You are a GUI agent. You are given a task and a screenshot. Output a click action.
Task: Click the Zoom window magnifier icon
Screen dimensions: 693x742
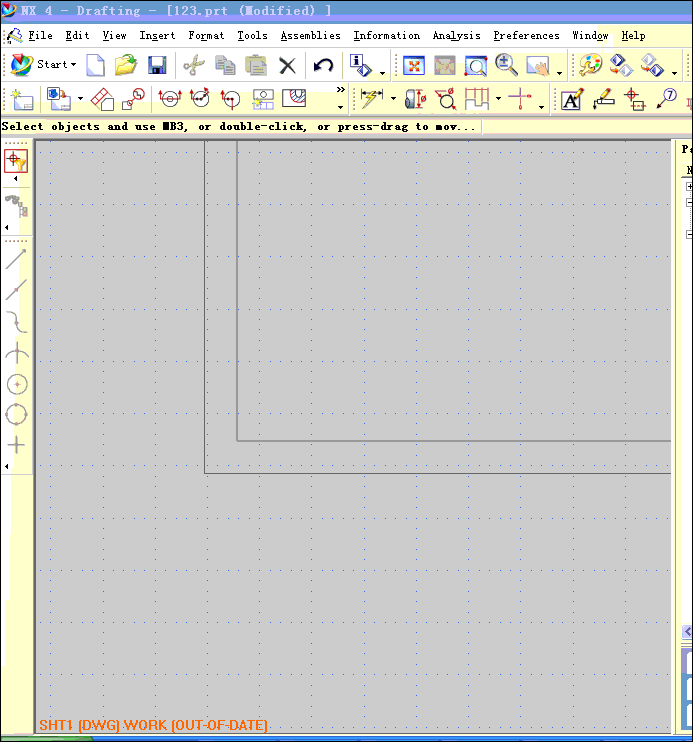(x=476, y=65)
